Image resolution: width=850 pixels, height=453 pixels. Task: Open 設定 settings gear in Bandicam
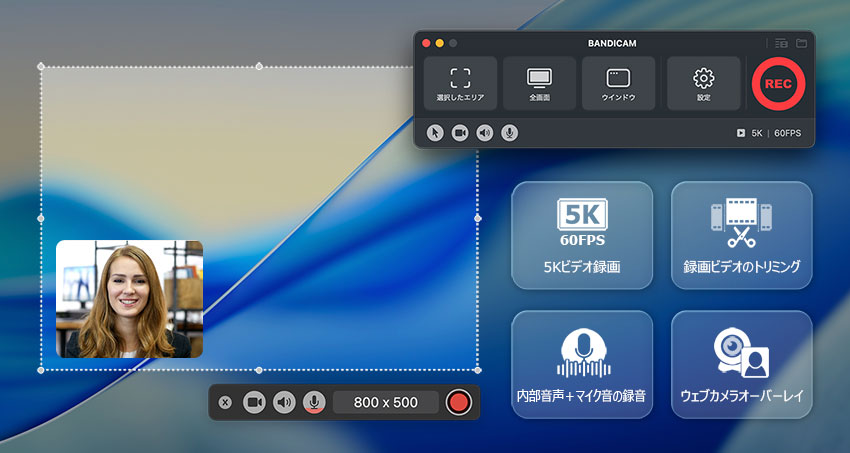703,83
